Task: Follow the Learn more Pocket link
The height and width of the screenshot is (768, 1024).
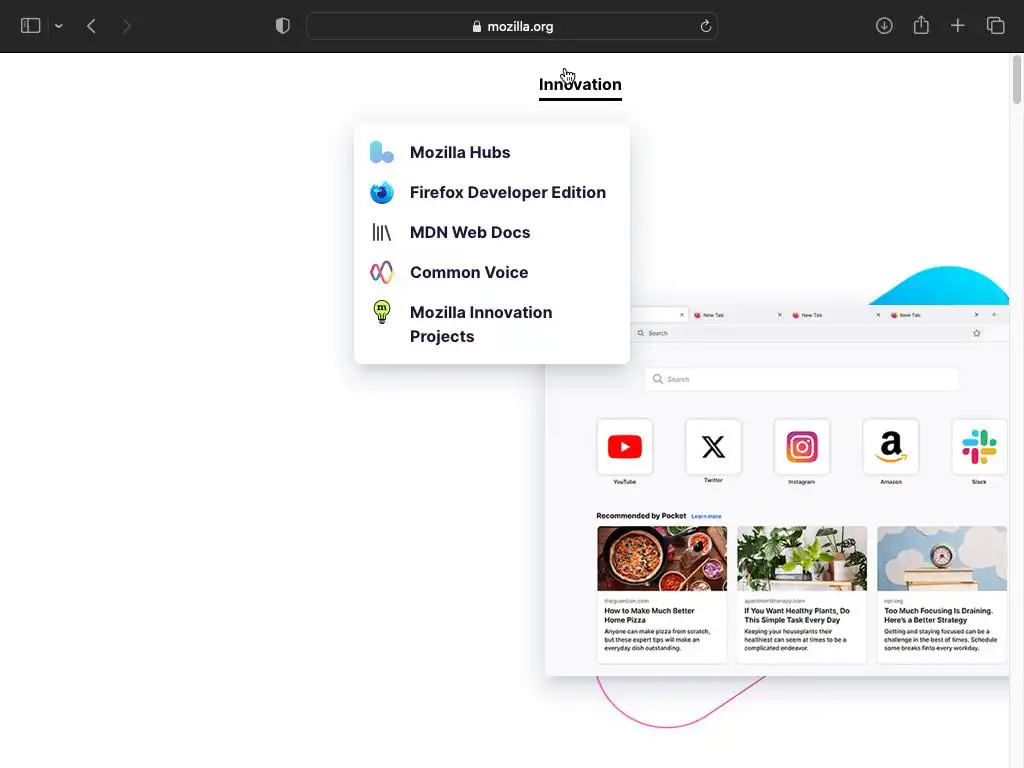Action: pyautogui.click(x=706, y=517)
